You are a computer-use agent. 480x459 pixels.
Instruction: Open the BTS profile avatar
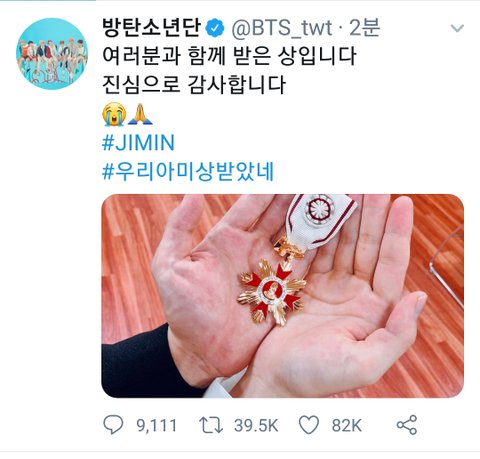click(x=52, y=53)
